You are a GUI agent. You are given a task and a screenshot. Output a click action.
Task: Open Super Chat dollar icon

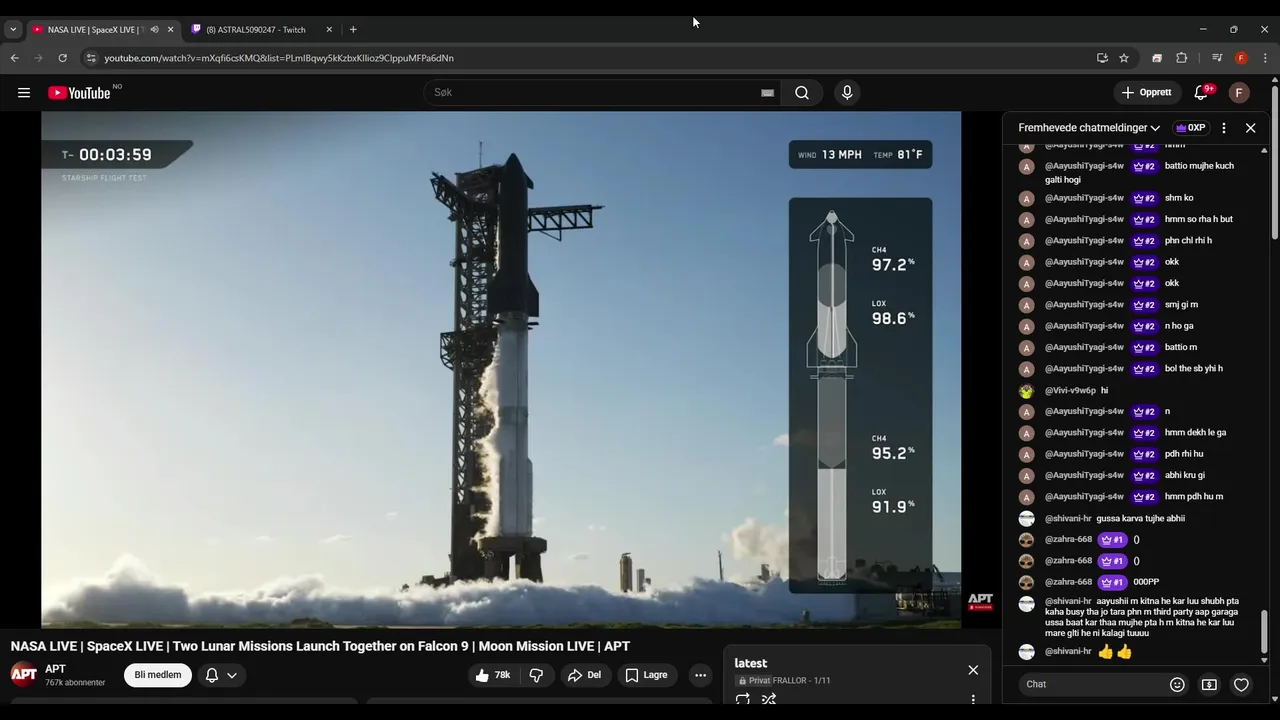pyautogui.click(x=1209, y=685)
